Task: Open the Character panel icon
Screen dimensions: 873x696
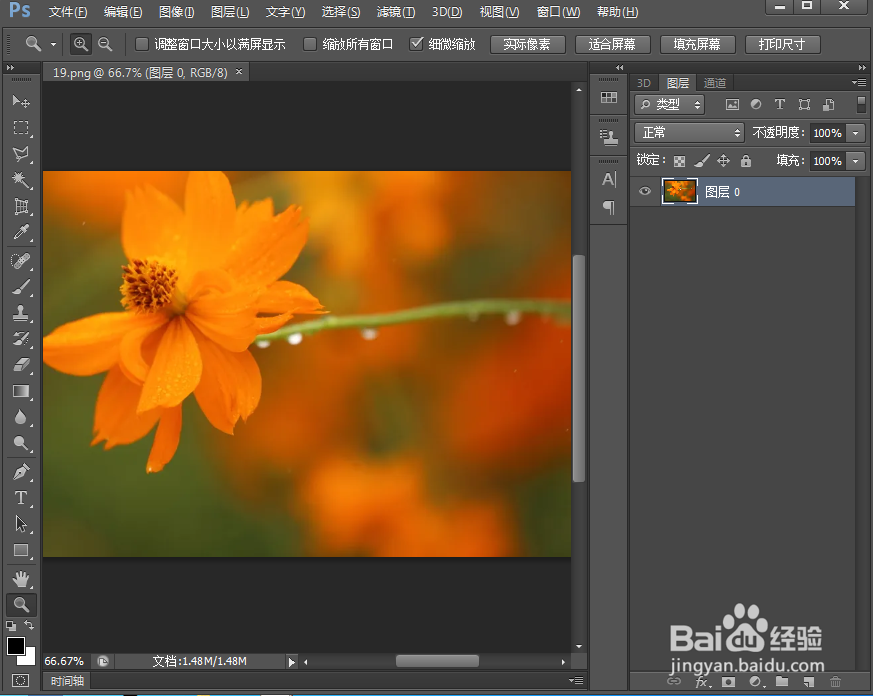Action: (609, 179)
